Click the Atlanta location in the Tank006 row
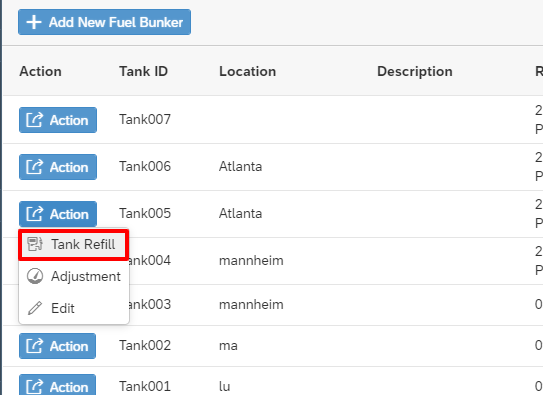The width and height of the screenshot is (543, 395). [x=240, y=167]
